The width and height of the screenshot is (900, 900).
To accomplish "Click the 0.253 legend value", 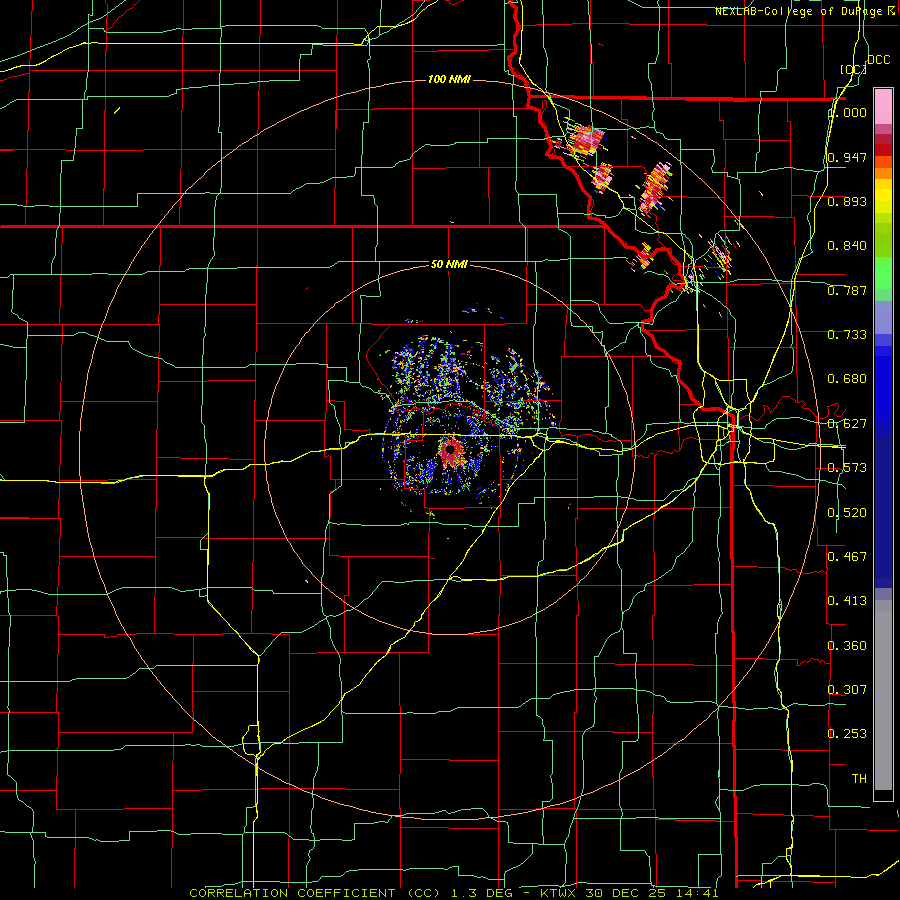I will (x=847, y=734).
